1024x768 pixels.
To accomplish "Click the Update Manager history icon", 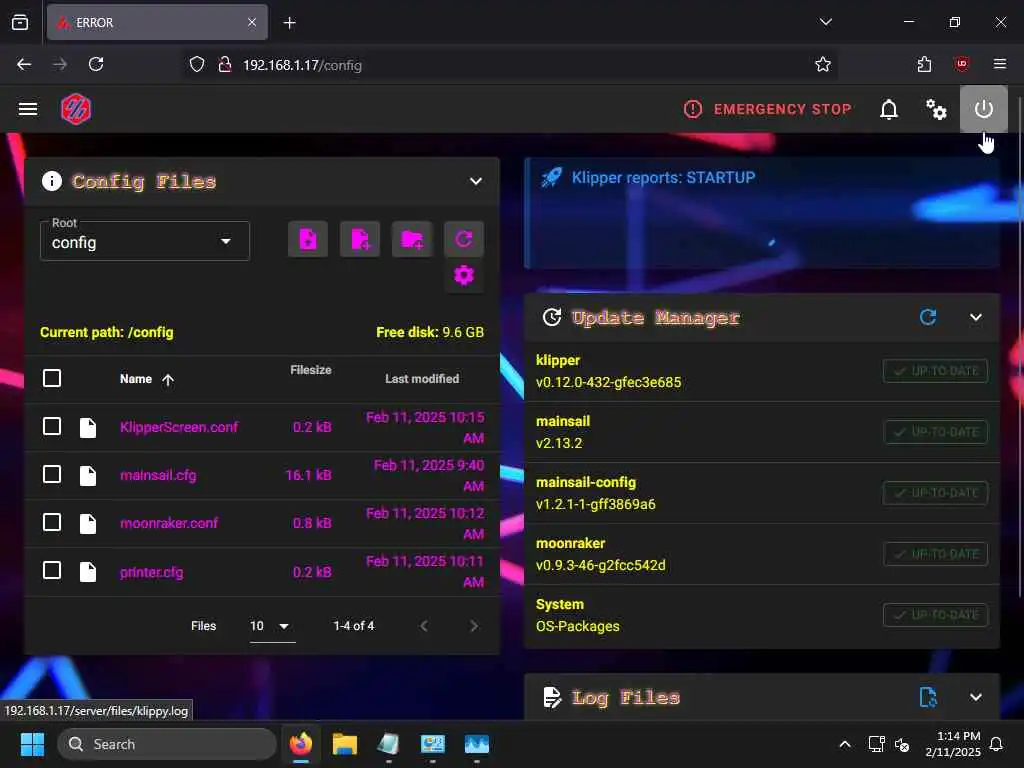I will point(552,317).
